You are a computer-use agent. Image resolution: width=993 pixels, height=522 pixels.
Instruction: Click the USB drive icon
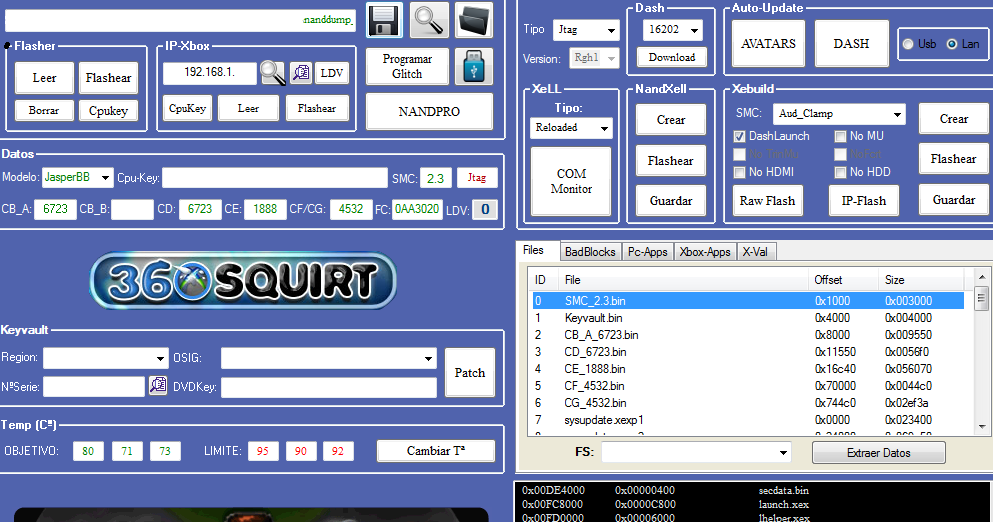(474, 67)
